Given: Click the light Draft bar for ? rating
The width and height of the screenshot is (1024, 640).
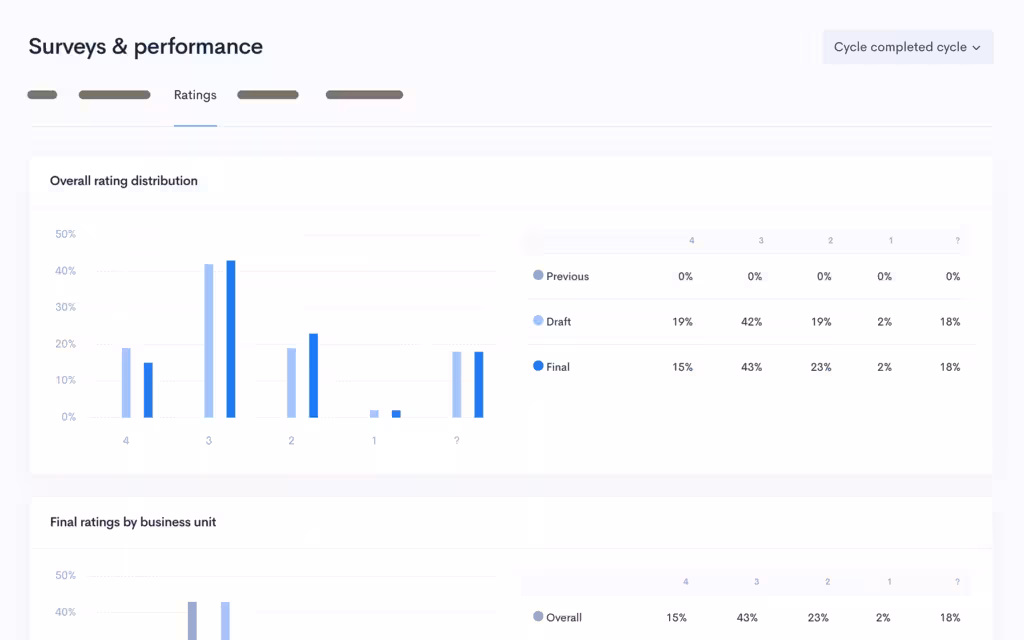Looking at the screenshot, I should point(456,385).
